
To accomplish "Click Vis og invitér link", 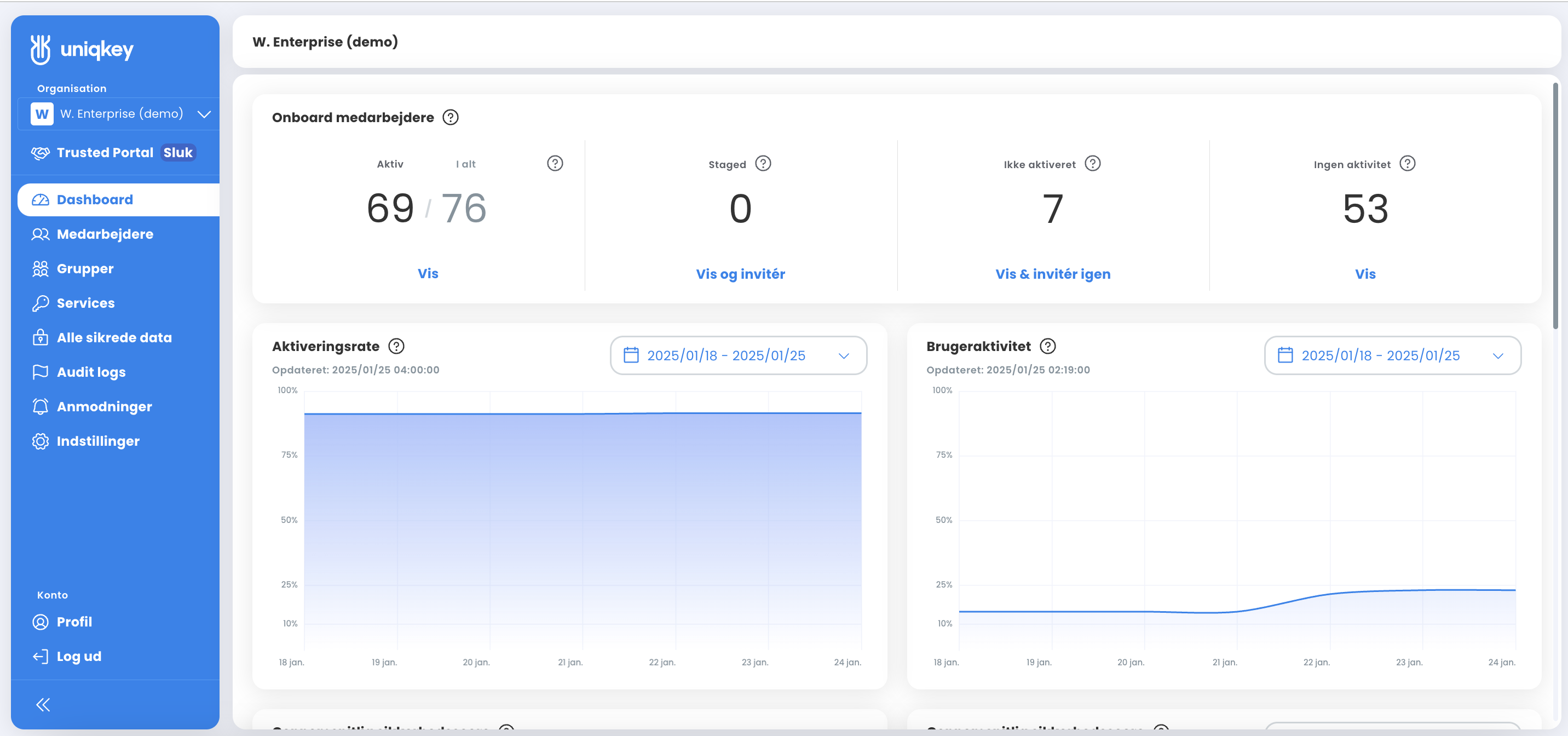I will point(741,274).
